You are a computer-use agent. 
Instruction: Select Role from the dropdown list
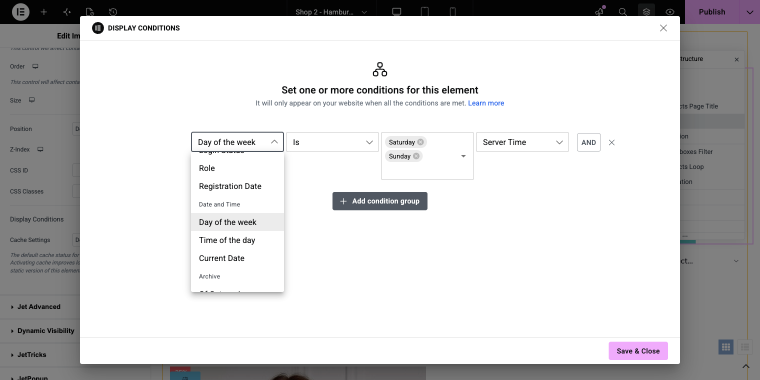[238, 168]
